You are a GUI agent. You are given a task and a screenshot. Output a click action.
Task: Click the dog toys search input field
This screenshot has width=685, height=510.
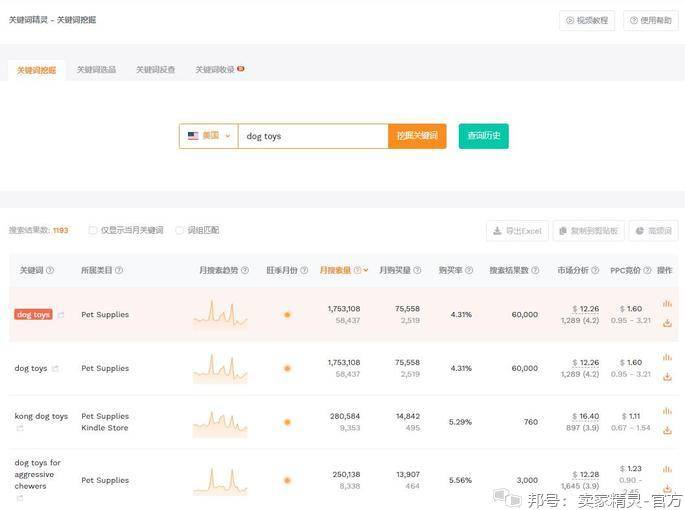point(313,136)
